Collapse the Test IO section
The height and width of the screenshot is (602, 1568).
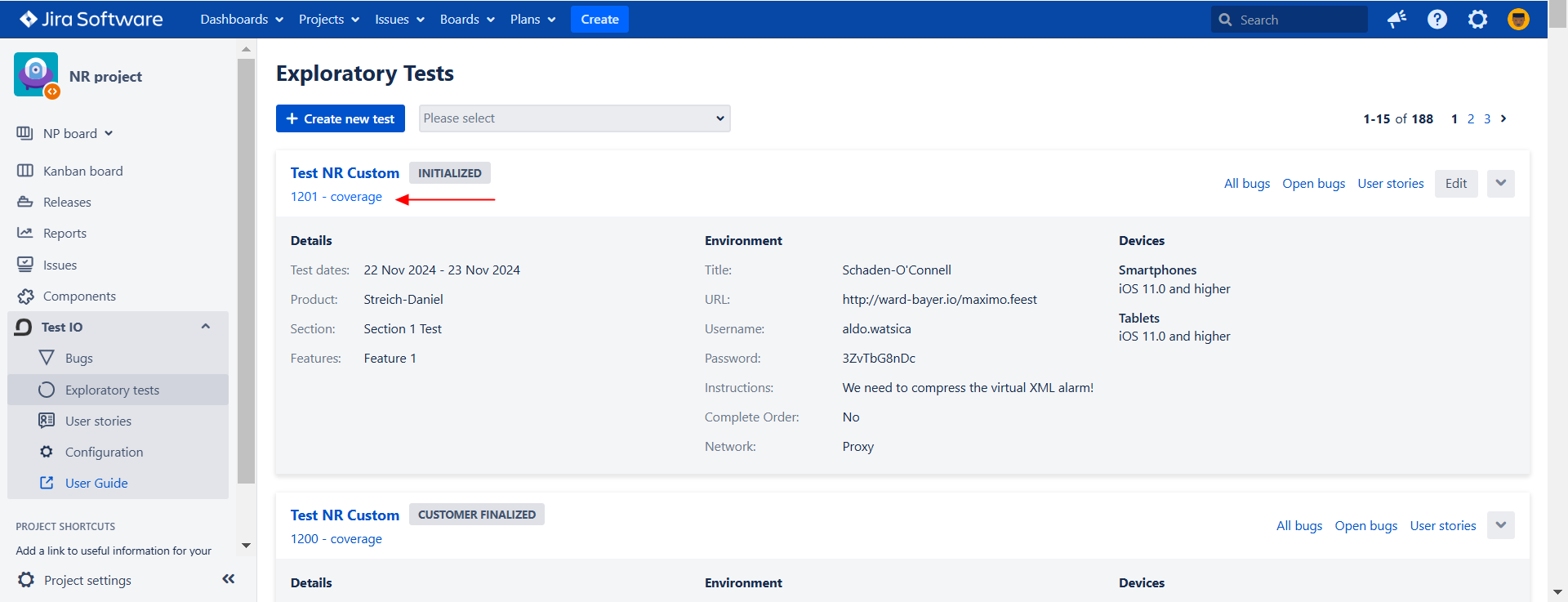(x=206, y=326)
